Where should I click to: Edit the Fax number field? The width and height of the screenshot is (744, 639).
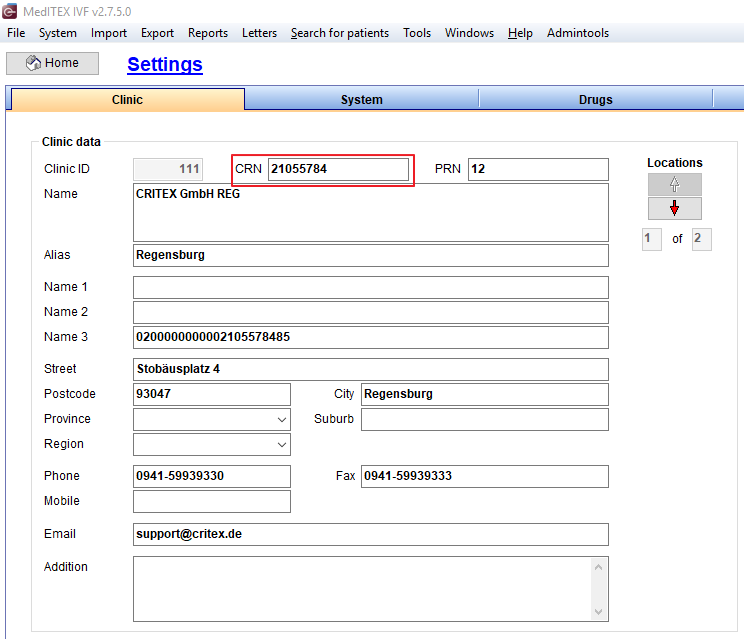[484, 476]
